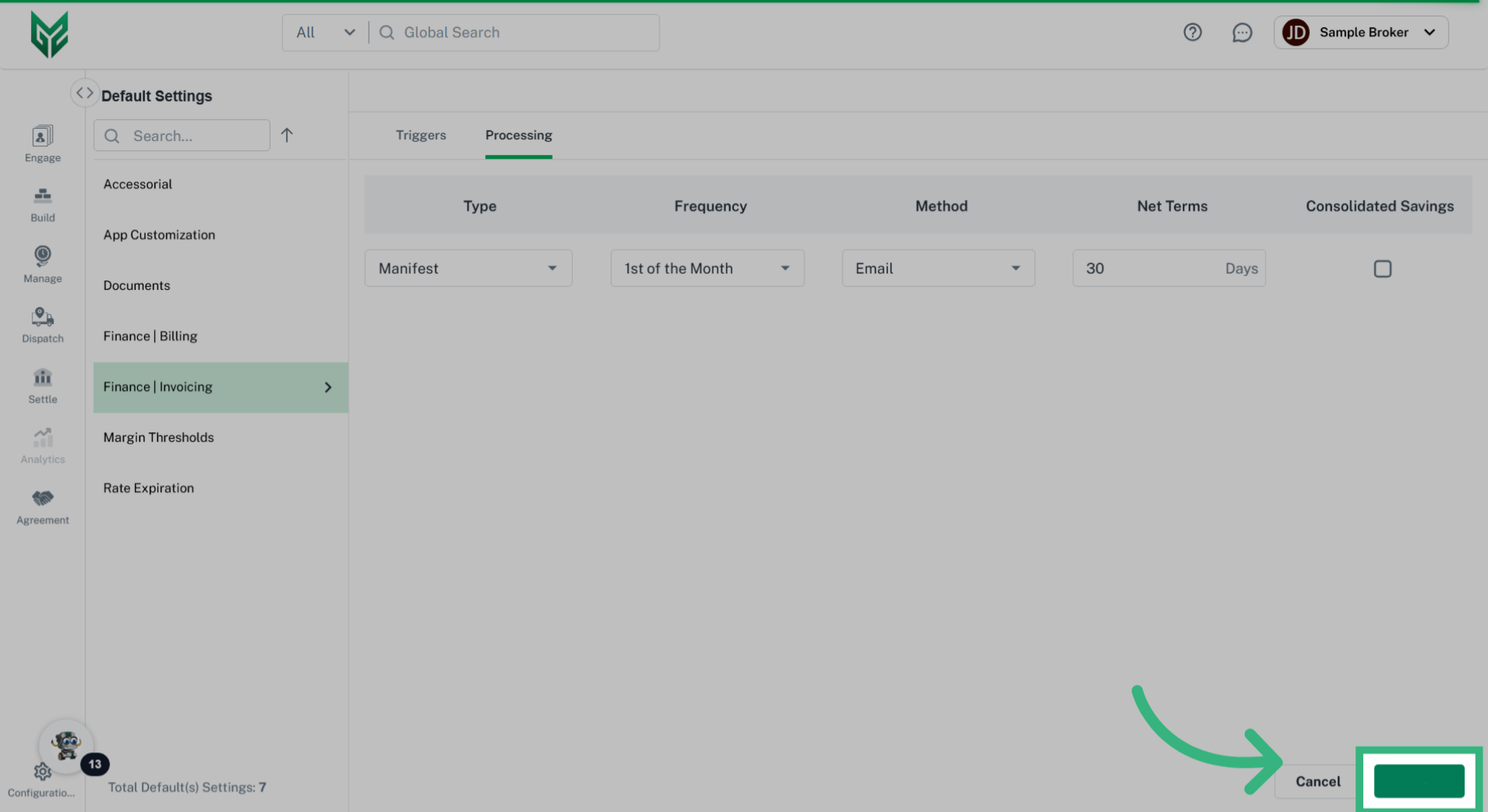Open the Sample Broker account menu
The image size is (1488, 812).
(1361, 33)
